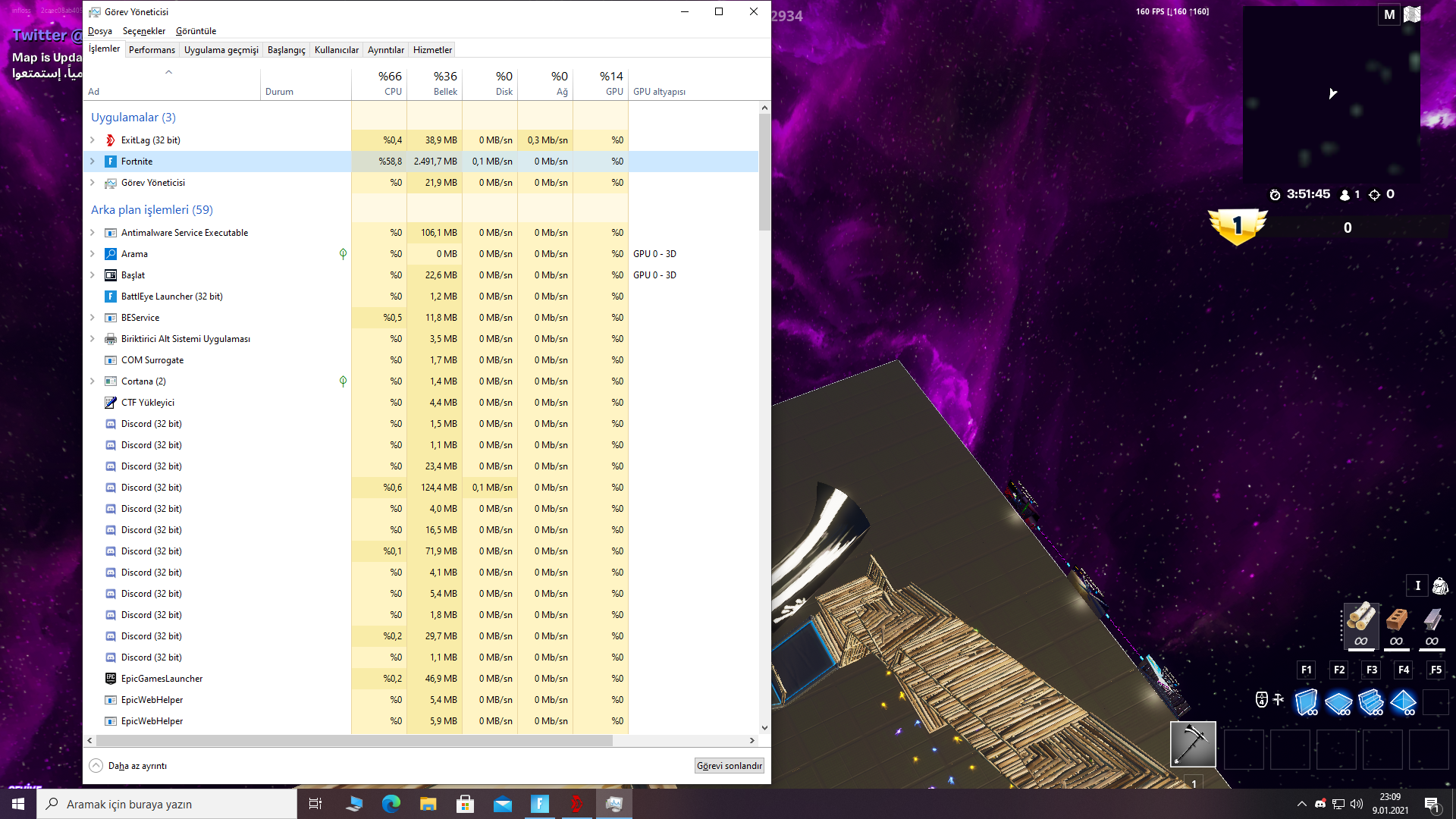Open Microsoft Edge from the taskbar

391,804
